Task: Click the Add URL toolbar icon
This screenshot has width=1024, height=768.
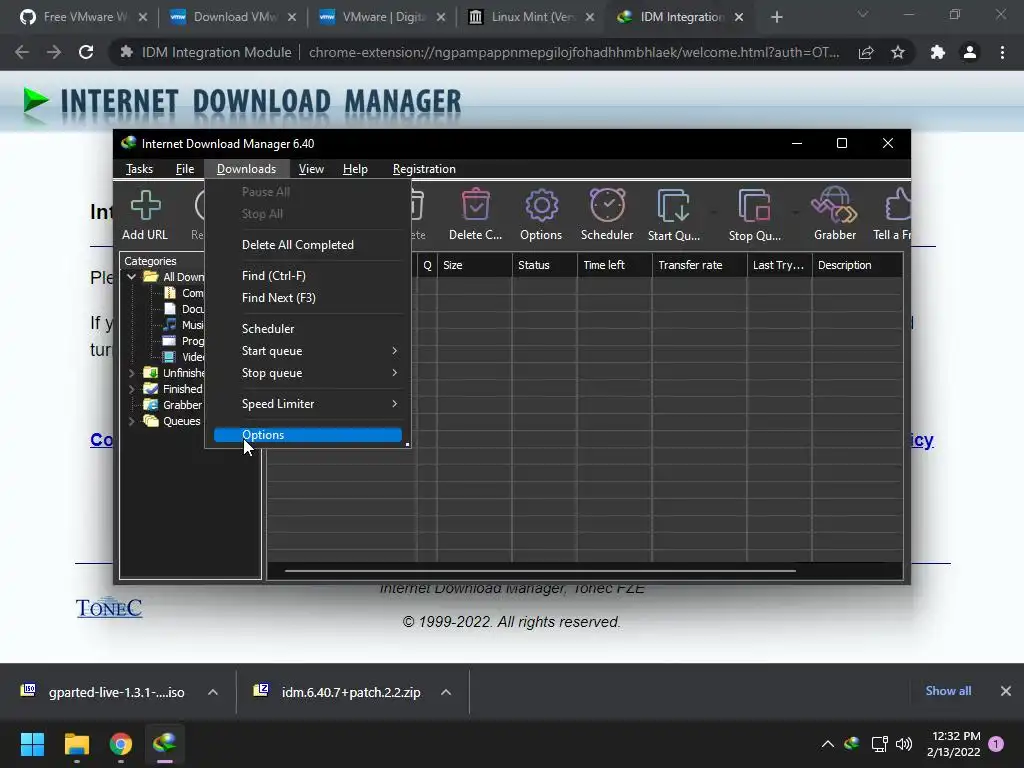Action: [145, 215]
